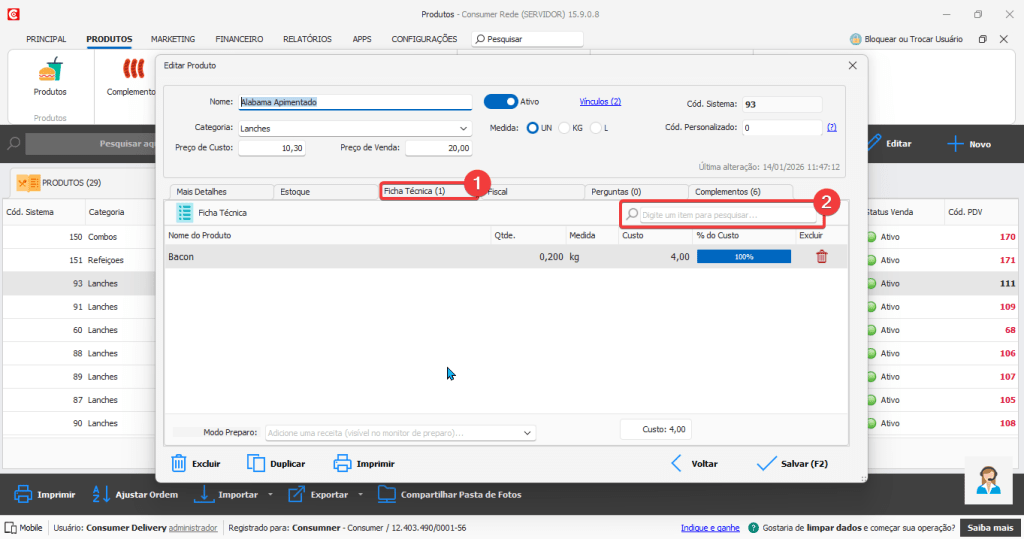Viewport: 1024px width, 539px height.
Task: Click the Produtos burger icon in ribbon
Action: 50,72
